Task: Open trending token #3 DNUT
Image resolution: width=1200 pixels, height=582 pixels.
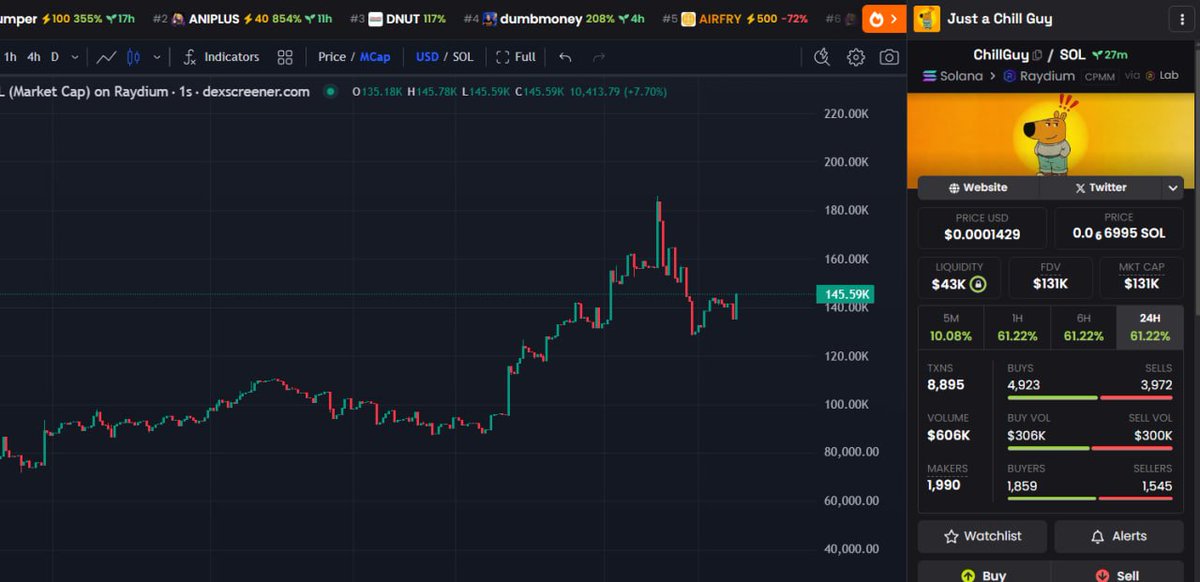Action: pos(397,19)
